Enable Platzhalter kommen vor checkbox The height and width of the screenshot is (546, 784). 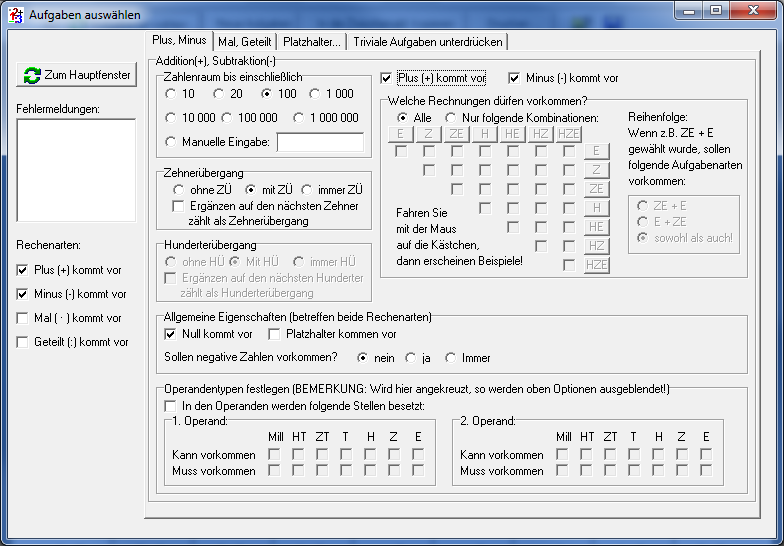click(274, 334)
